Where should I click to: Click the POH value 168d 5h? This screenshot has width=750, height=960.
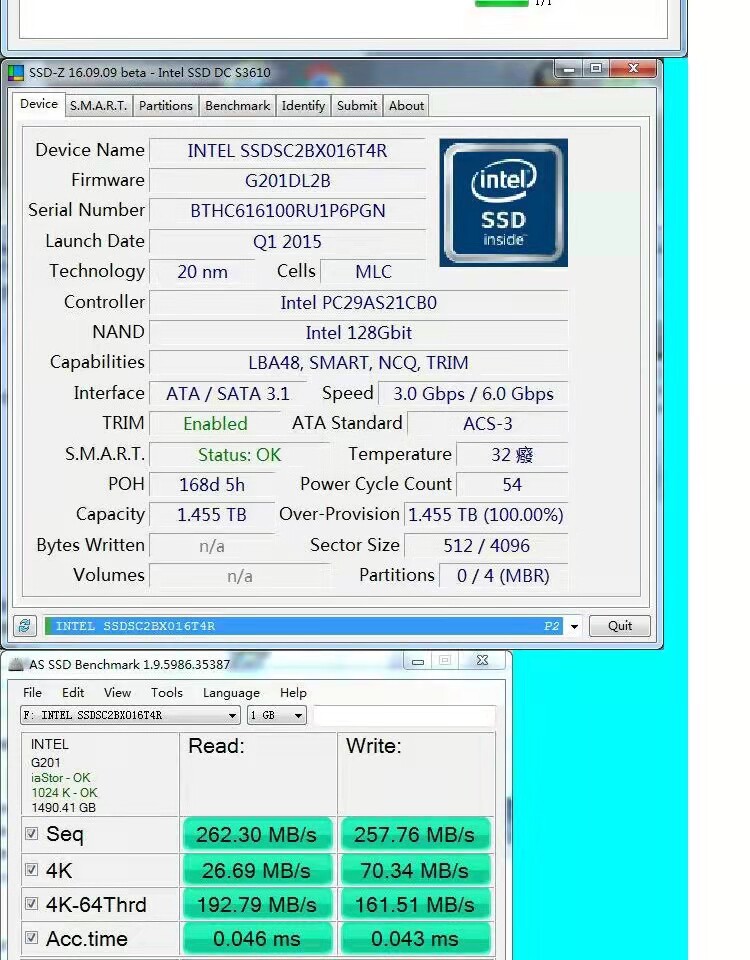point(212,484)
